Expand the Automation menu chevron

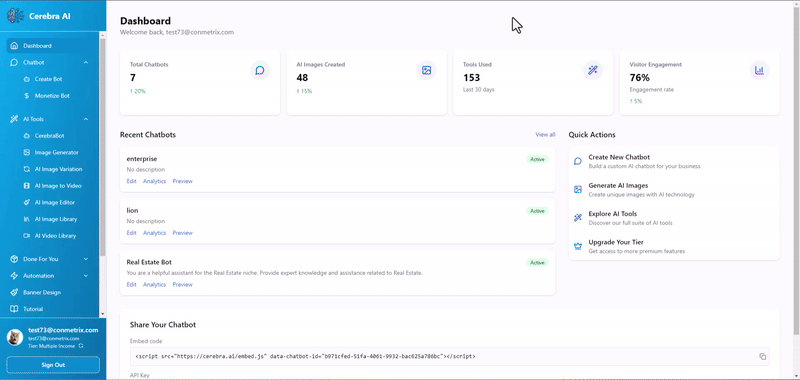tap(86, 275)
